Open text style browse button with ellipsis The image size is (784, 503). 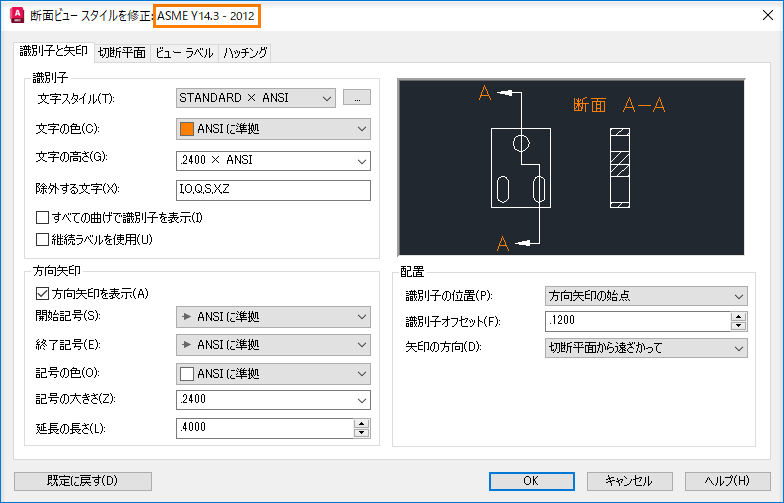(x=356, y=98)
